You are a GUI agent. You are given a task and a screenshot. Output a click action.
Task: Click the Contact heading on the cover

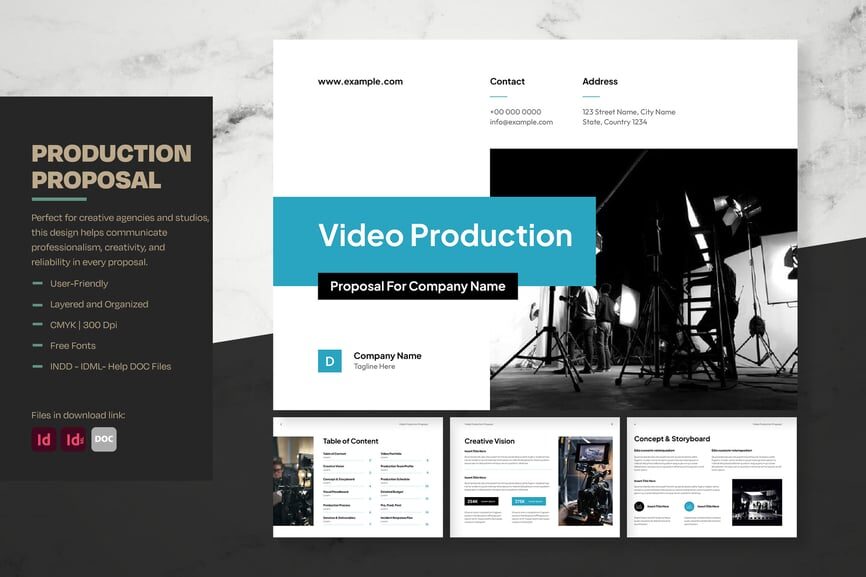tap(507, 82)
